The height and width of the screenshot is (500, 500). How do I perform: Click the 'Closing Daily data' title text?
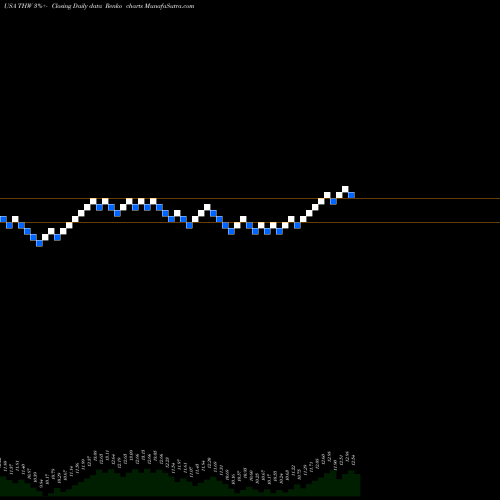[77, 6]
